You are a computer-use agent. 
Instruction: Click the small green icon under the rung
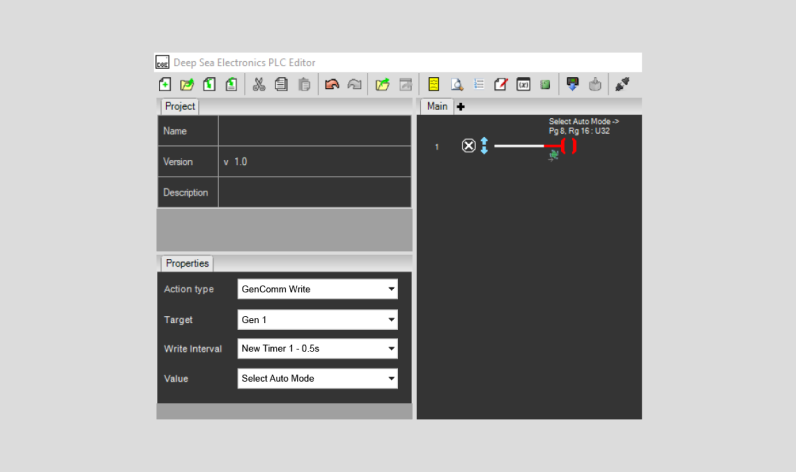click(x=553, y=156)
